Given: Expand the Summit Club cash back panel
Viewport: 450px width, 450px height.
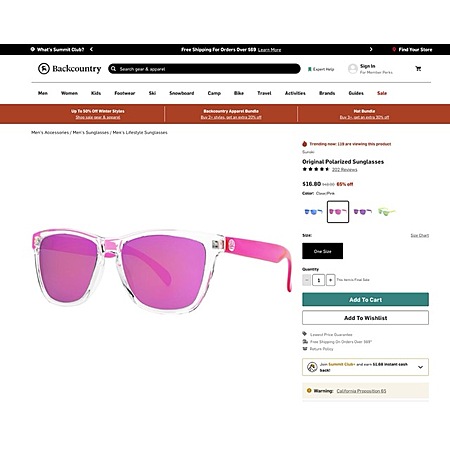Looking at the screenshot, I should [420, 367].
